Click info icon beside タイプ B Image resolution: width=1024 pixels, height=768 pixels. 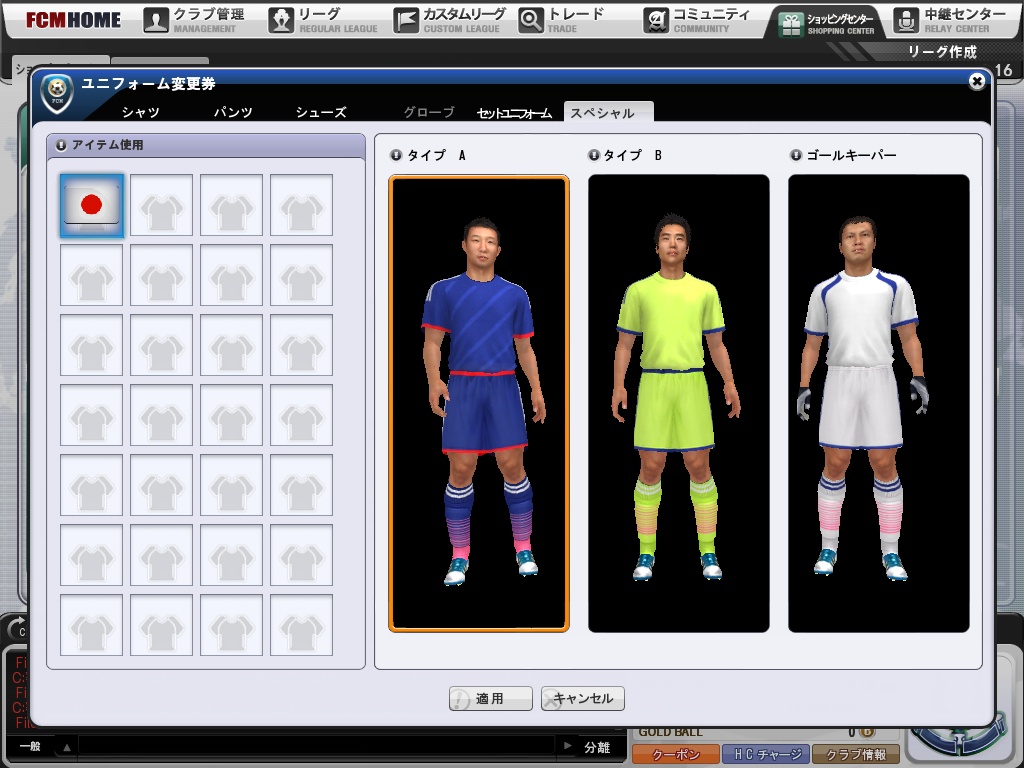[x=594, y=155]
